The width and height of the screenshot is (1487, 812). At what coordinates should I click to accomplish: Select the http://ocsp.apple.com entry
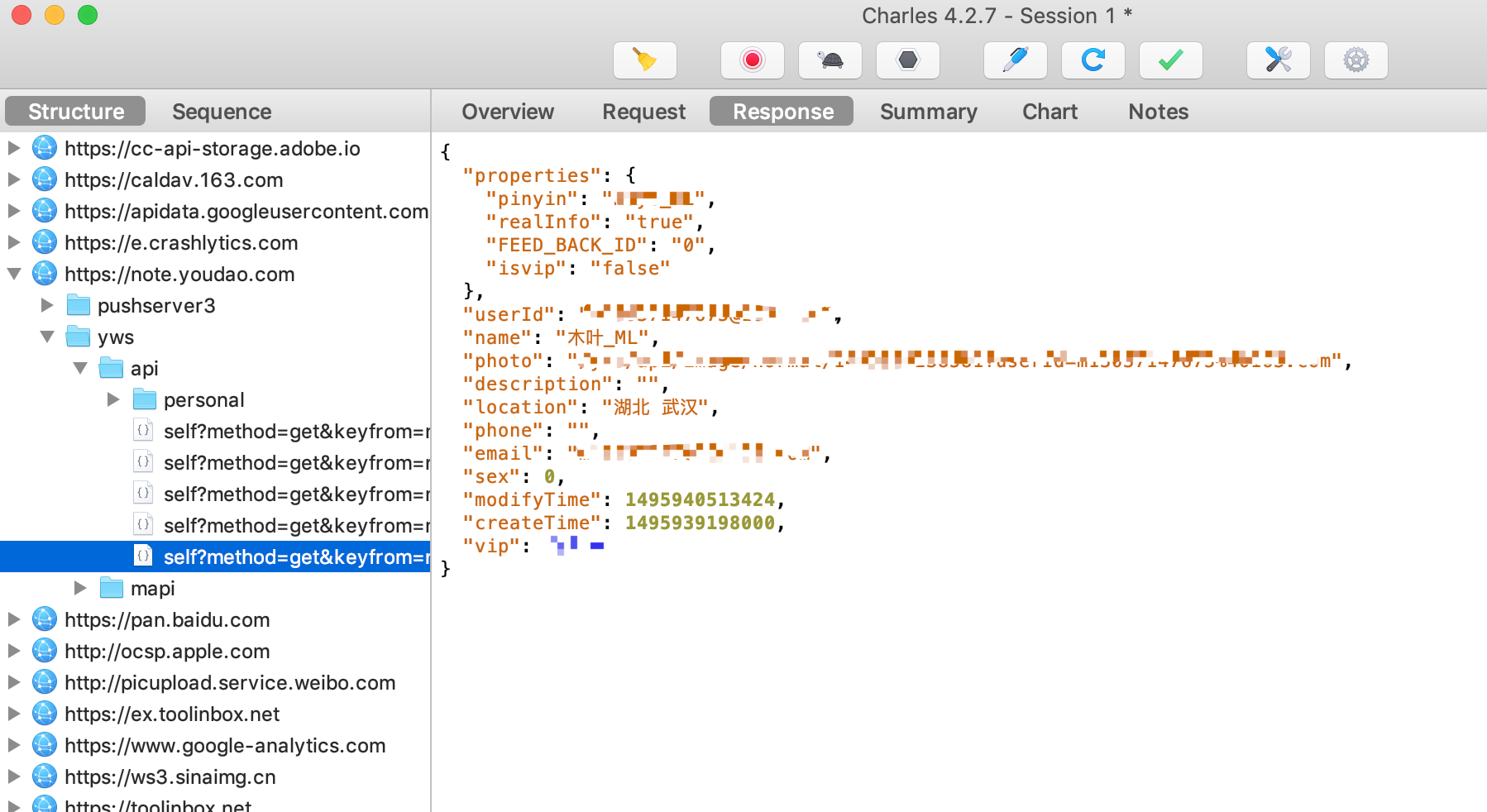tap(167, 651)
